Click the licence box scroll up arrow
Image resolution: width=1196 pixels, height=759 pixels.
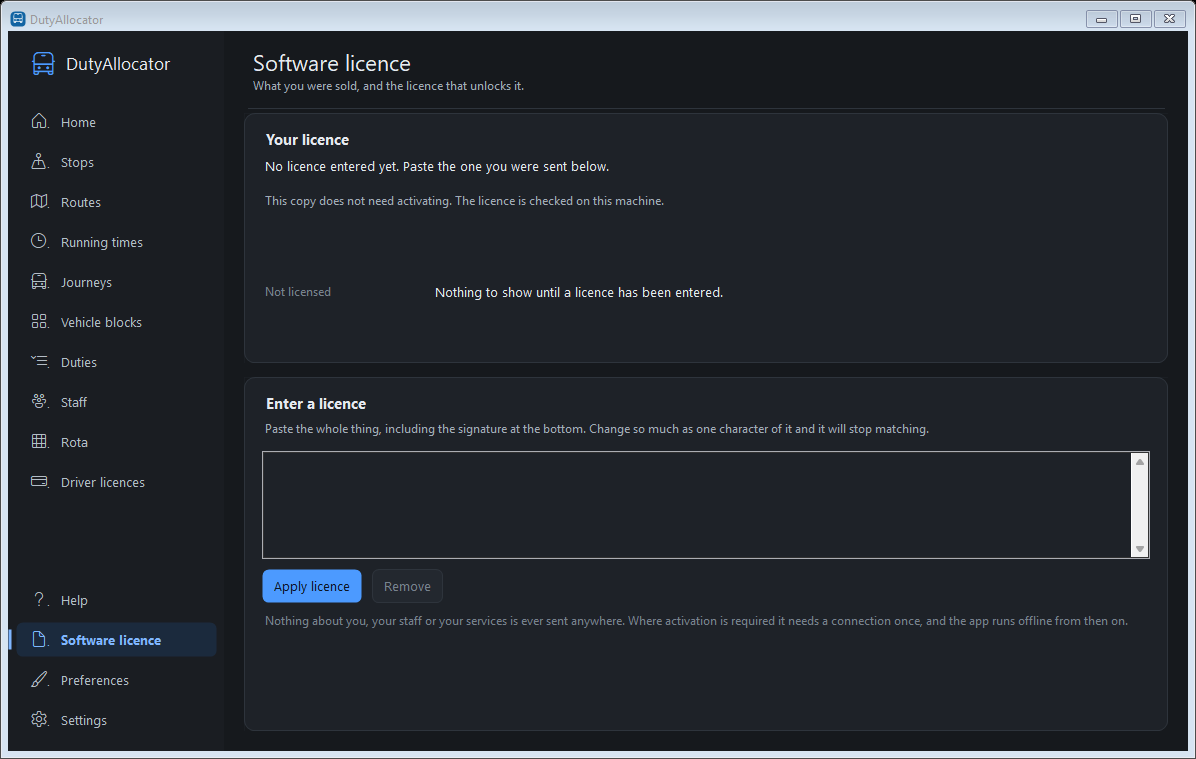1140,462
